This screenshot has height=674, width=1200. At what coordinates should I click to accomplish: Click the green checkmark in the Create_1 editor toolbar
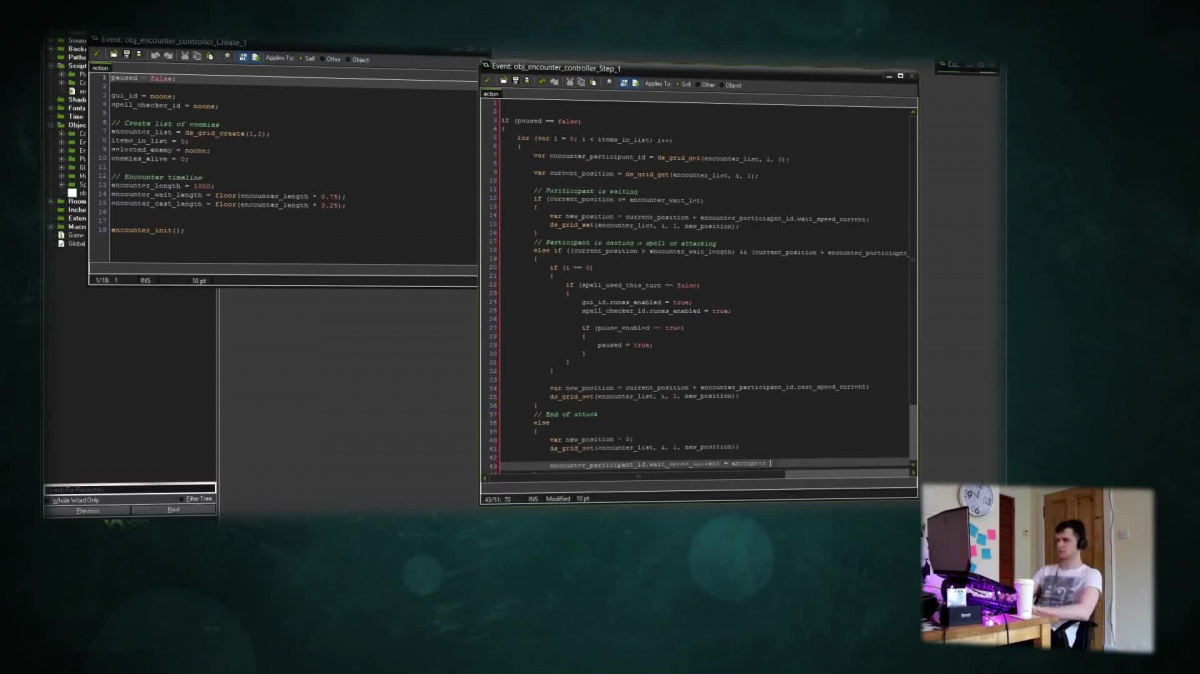[x=98, y=54]
